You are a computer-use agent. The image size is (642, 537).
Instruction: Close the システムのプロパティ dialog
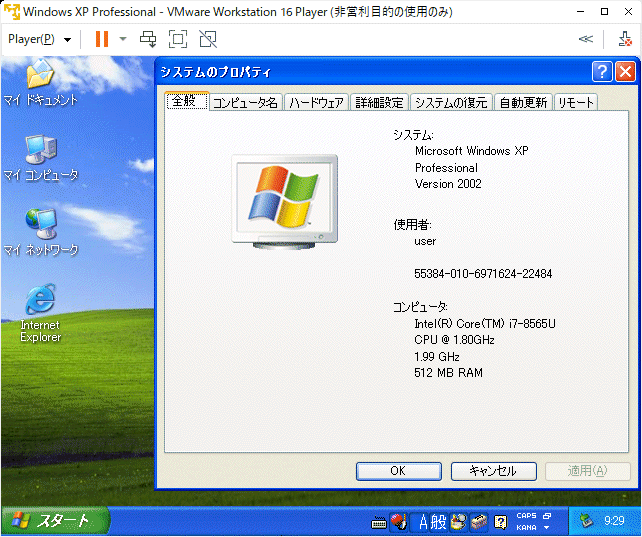625,72
